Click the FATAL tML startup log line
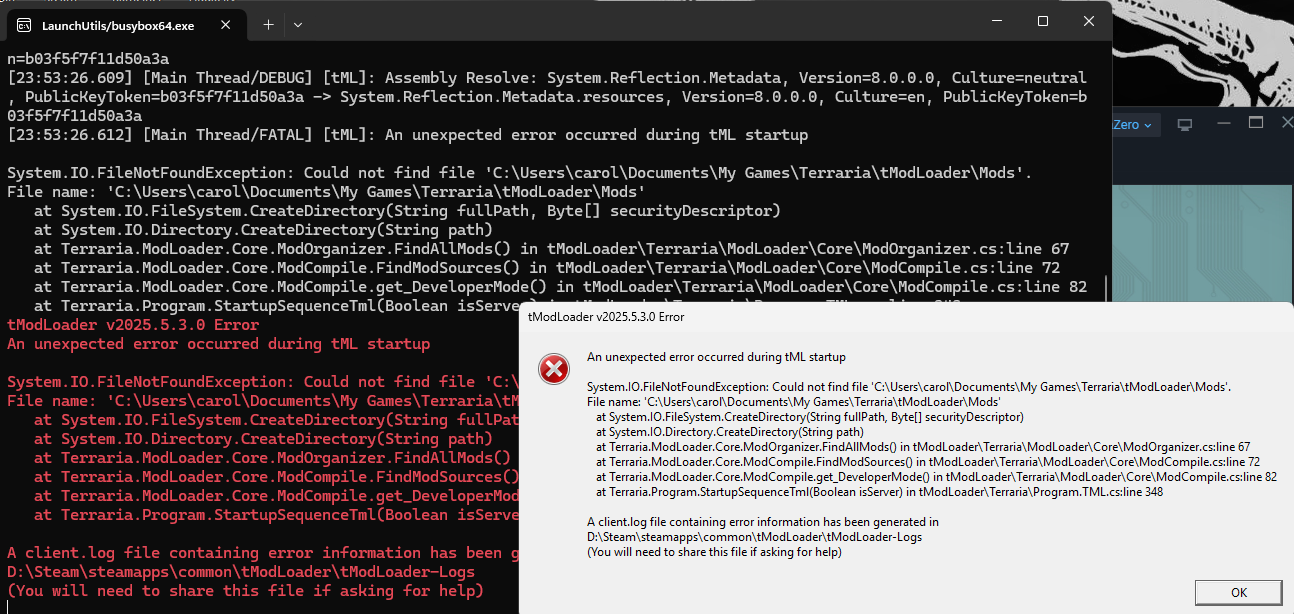The height and width of the screenshot is (614, 1294). (407, 135)
